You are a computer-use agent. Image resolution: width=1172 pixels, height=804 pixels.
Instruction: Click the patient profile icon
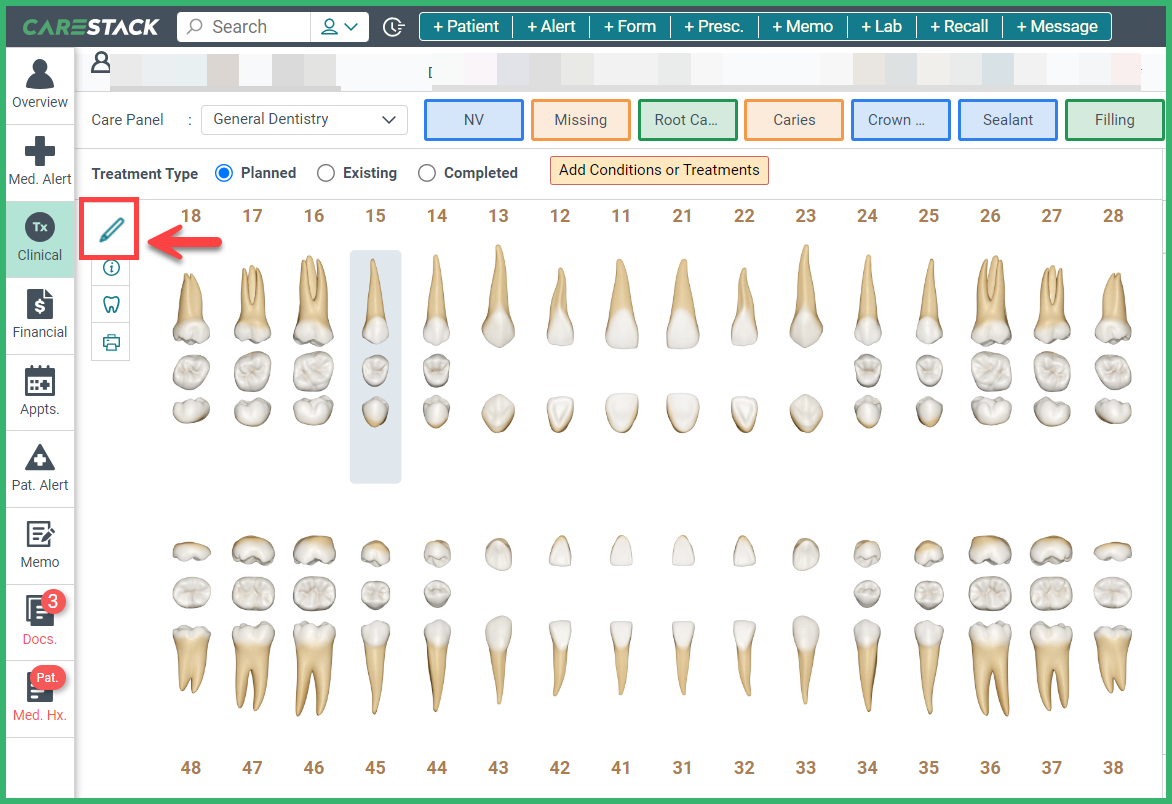100,62
